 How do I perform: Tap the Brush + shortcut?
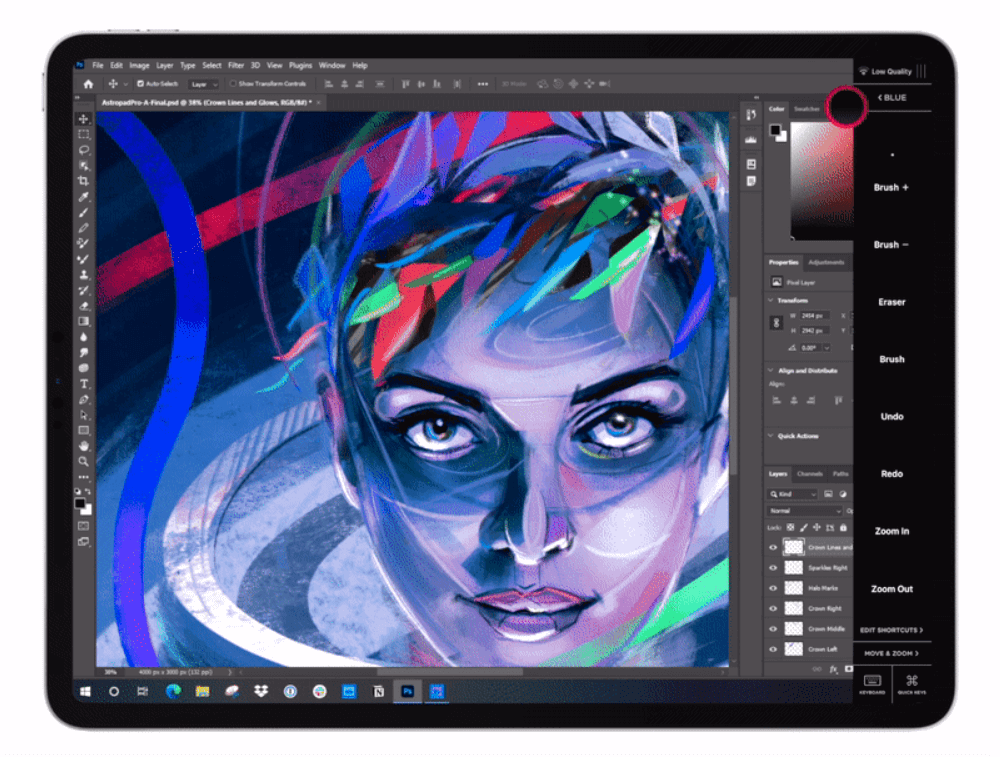[x=891, y=187]
